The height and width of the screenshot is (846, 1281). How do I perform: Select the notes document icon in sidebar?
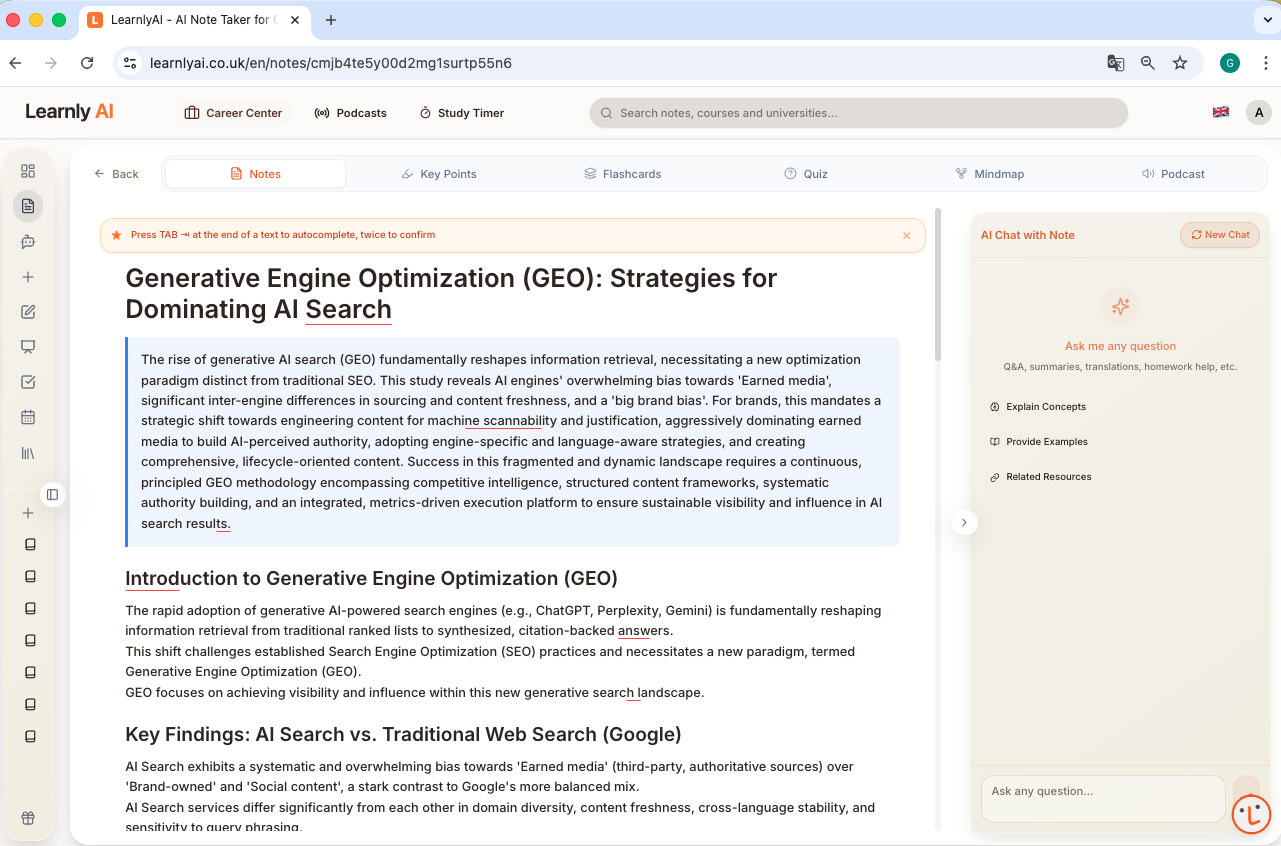tap(28, 206)
